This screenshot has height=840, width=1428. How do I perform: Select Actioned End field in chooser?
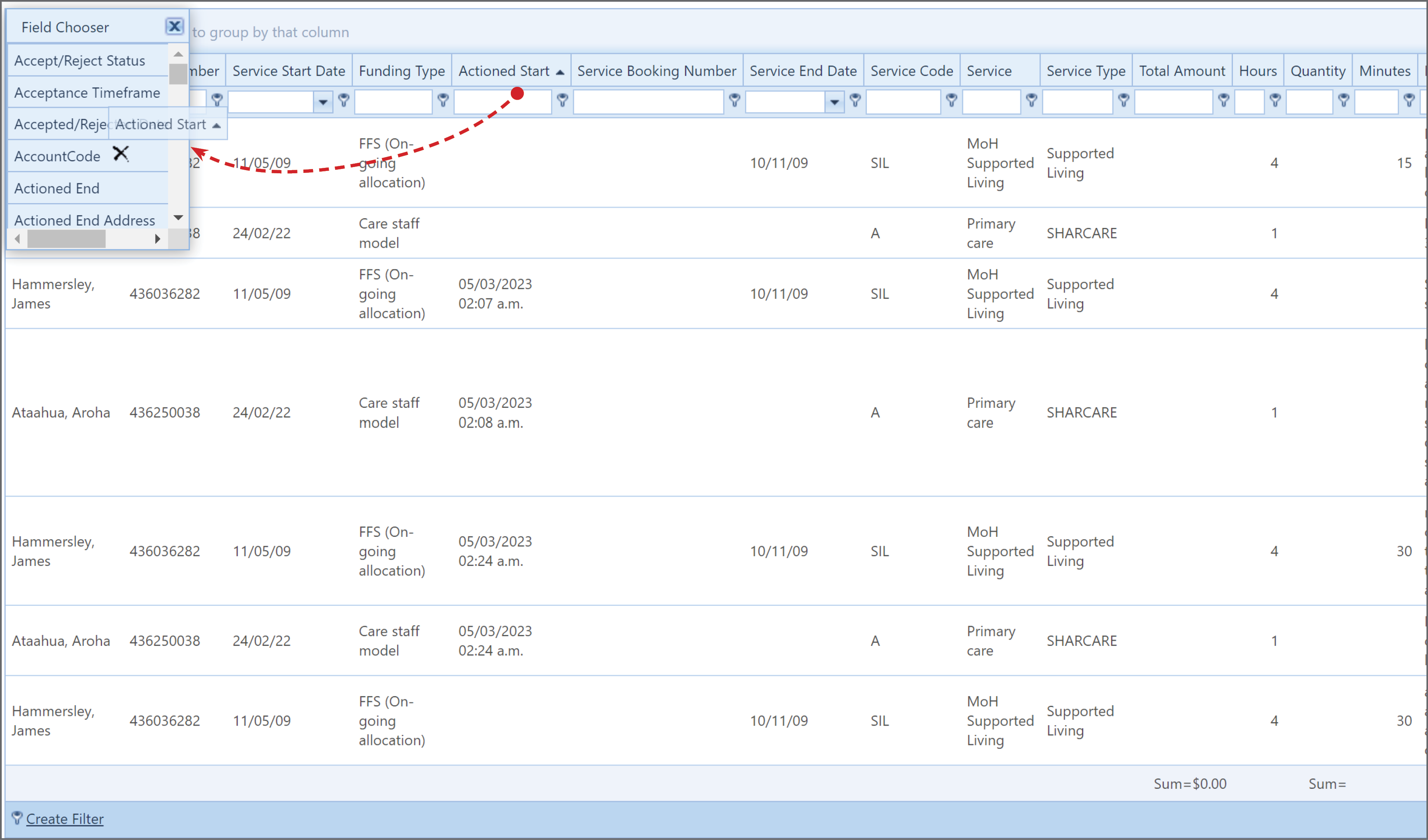88,188
